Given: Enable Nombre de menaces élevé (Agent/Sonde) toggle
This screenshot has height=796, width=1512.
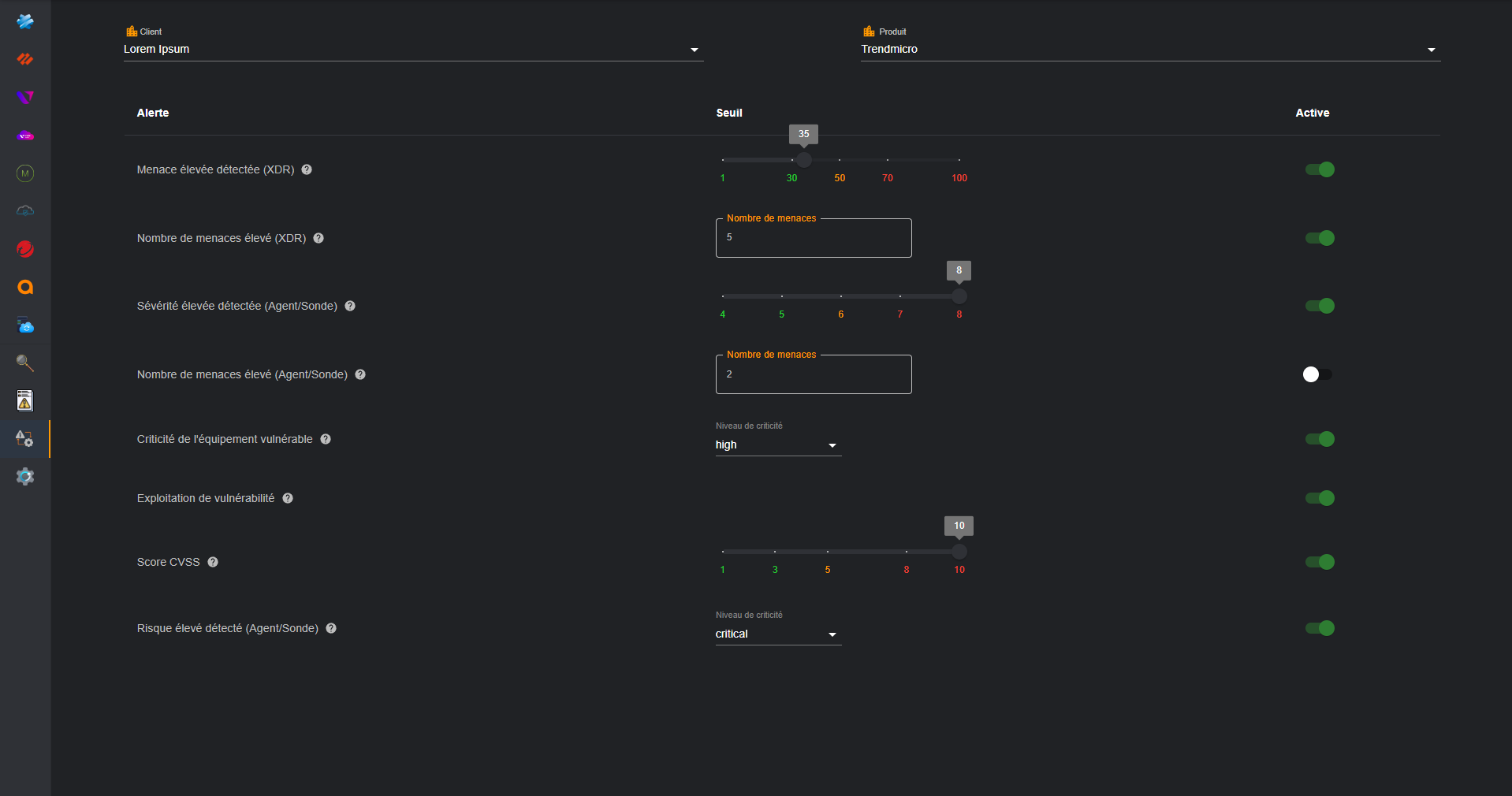Looking at the screenshot, I should [x=1317, y=374].
